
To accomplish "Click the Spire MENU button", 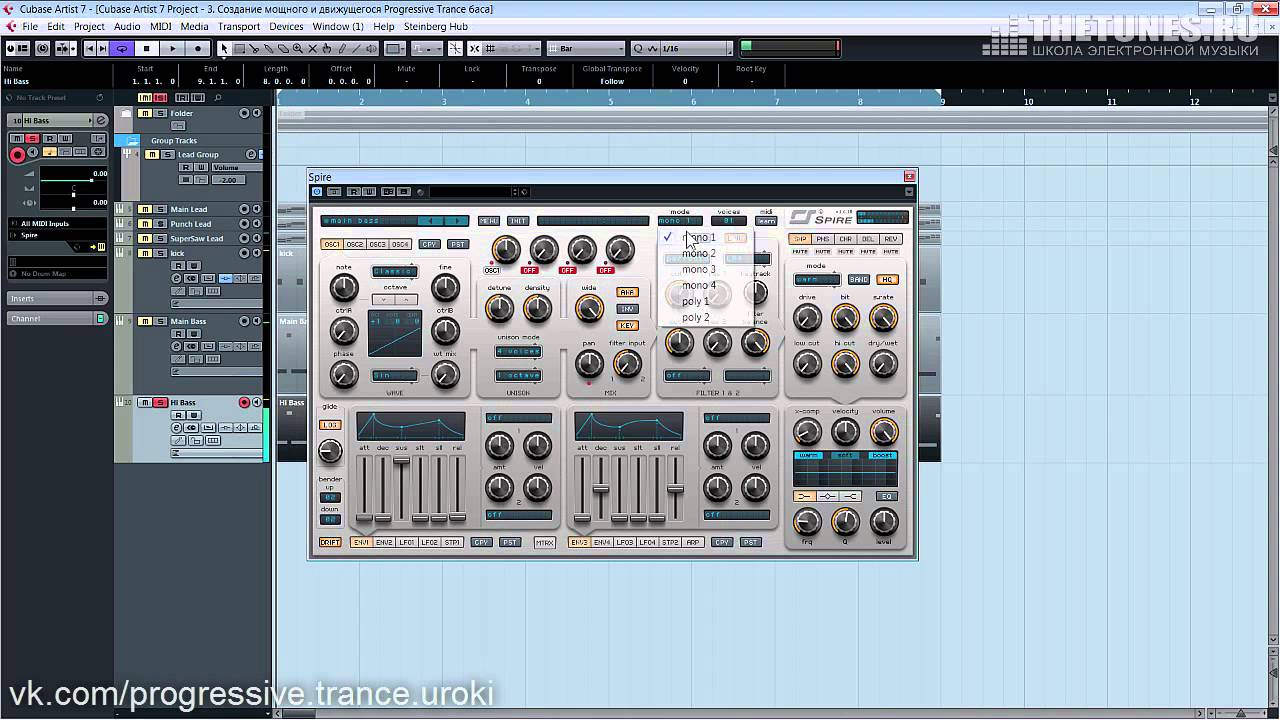I will tap(489, 221).
